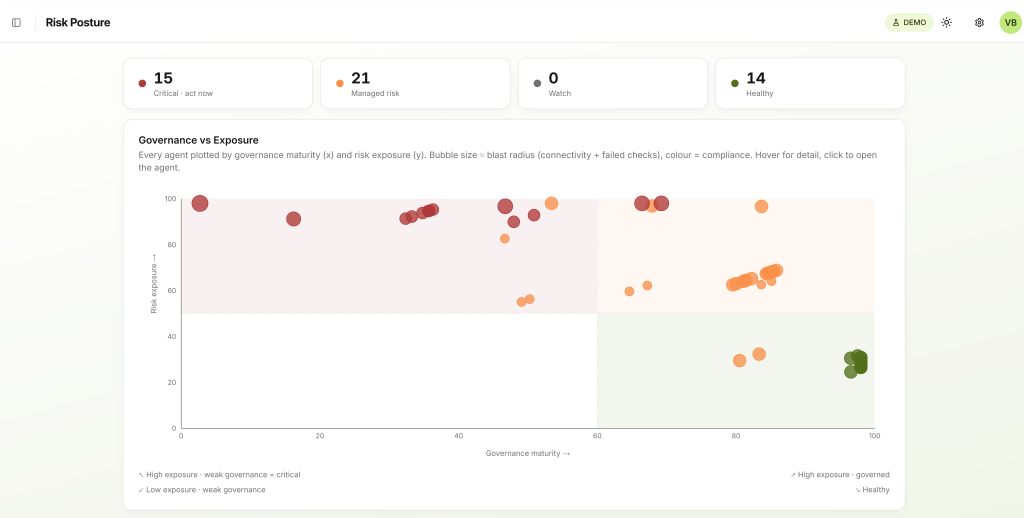
Task: Click the green Healthy status dot
Action: [x=735, y=83]
